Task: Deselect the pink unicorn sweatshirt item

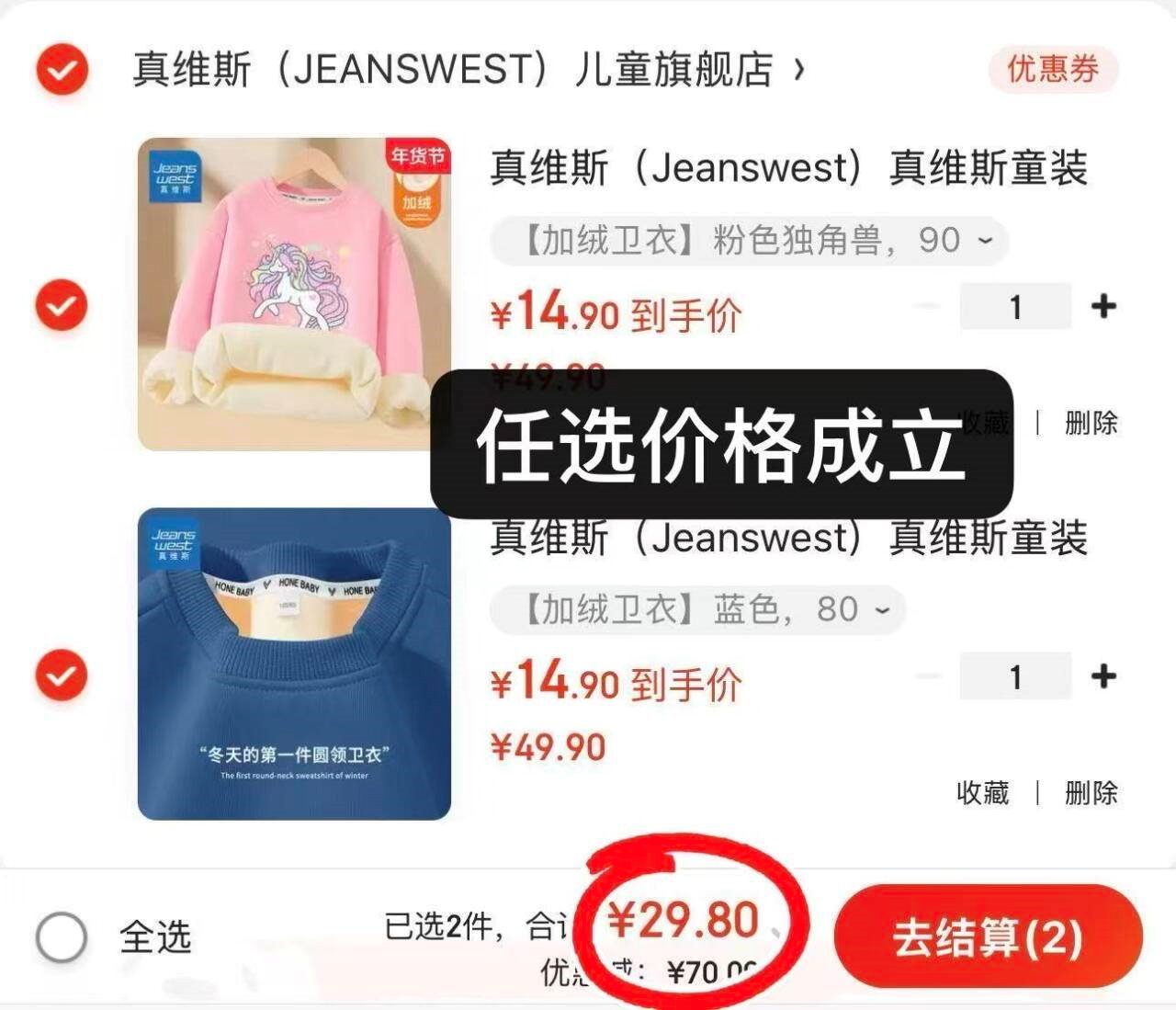Action: 62,306
